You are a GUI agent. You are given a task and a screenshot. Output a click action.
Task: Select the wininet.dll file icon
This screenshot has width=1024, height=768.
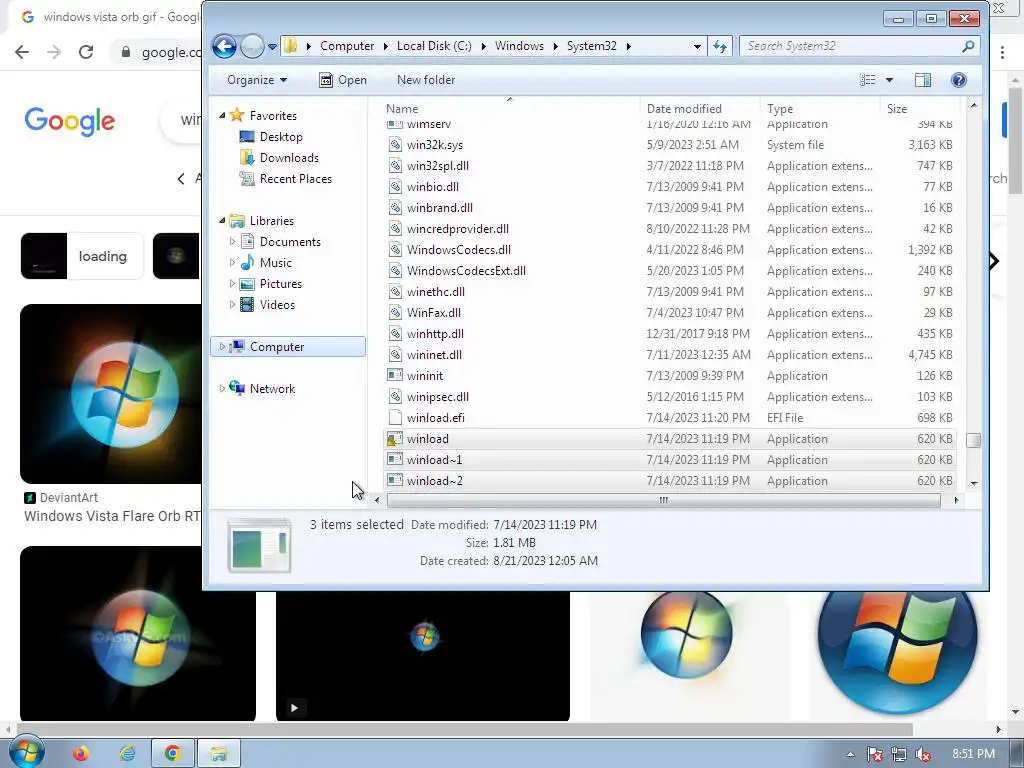coord(394,355)
